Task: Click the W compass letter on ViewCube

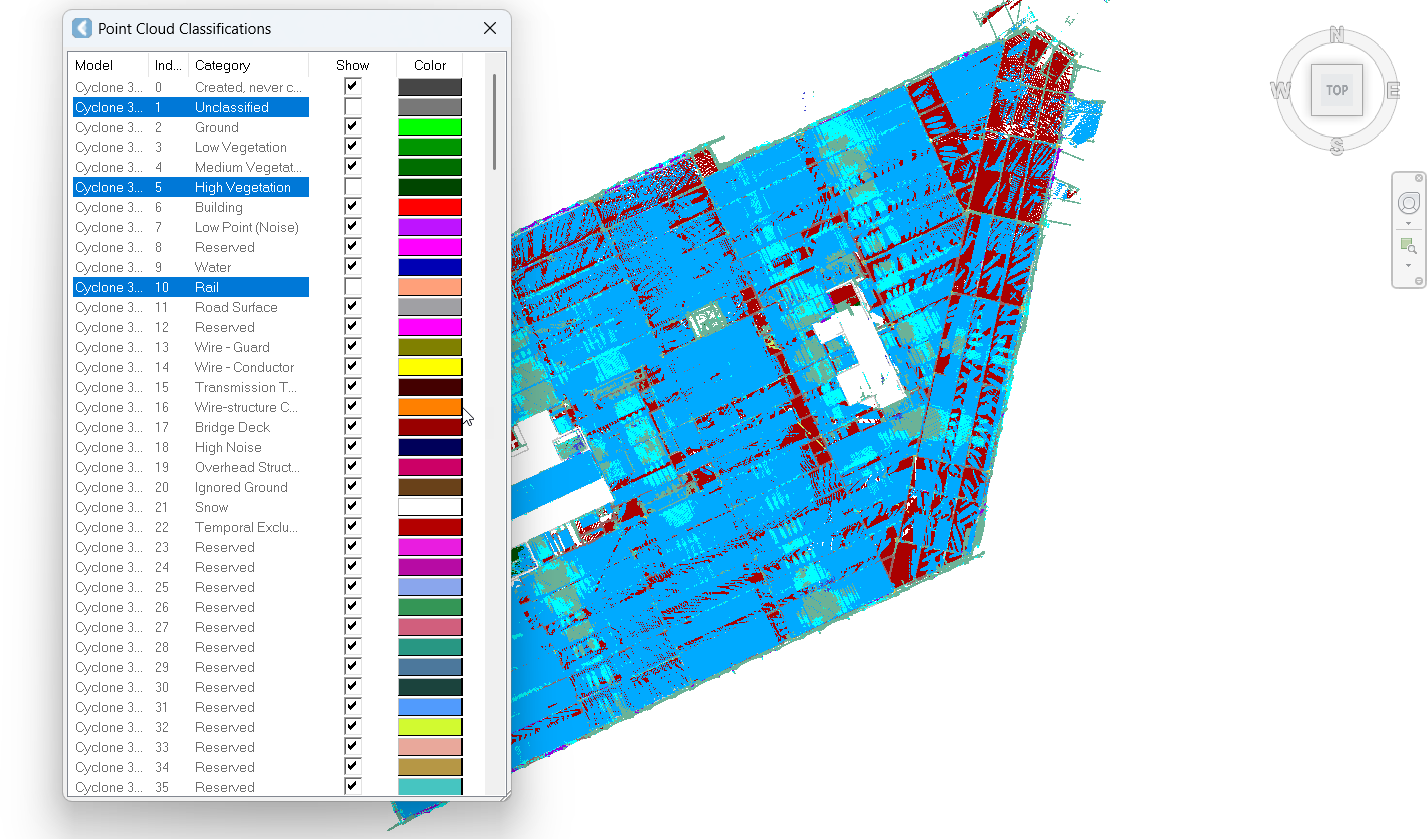Action: tap(1280, 91)
